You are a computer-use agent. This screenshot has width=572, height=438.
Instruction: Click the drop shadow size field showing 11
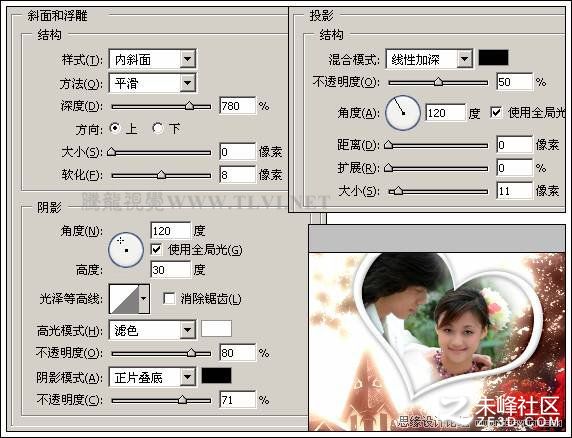[514, 191]
